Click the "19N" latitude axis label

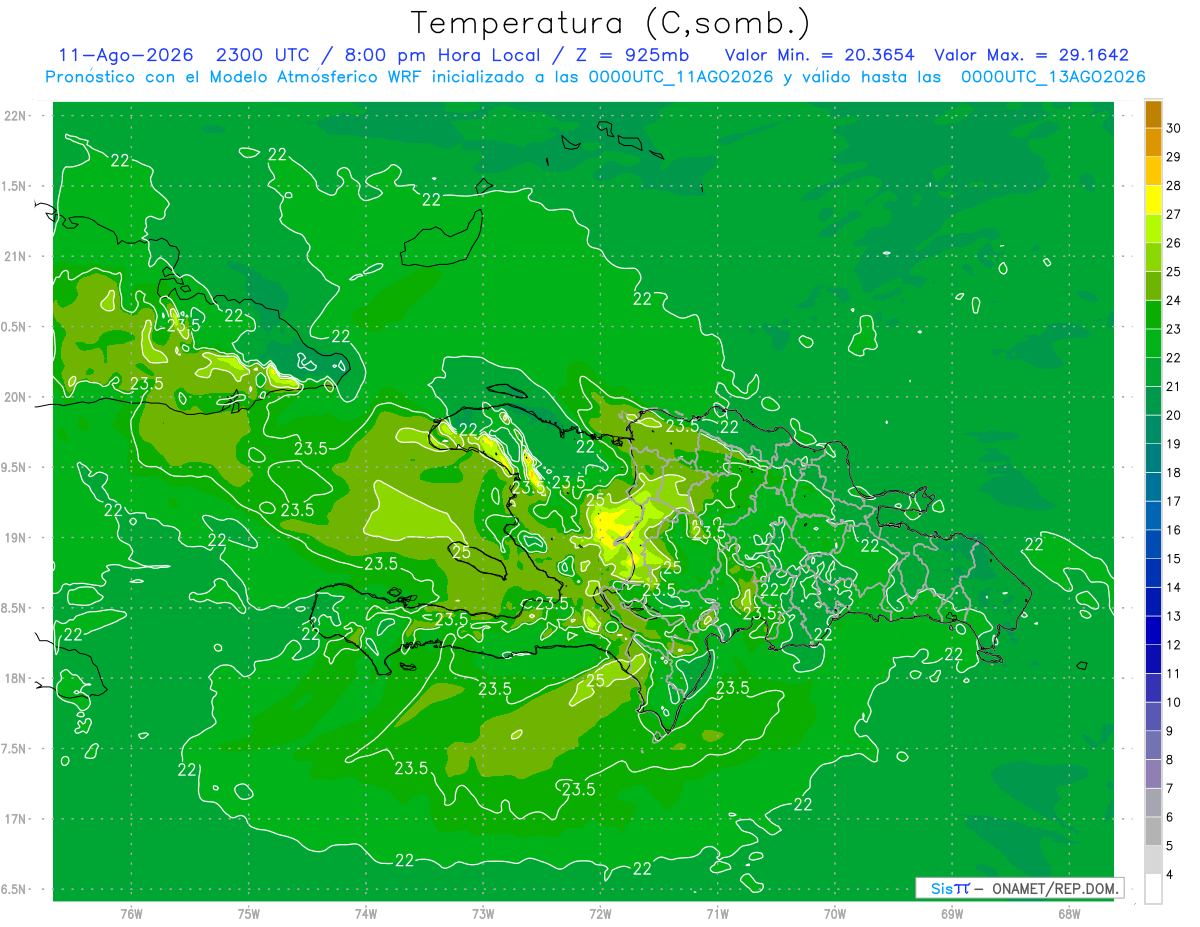click(x=16, y=538)
